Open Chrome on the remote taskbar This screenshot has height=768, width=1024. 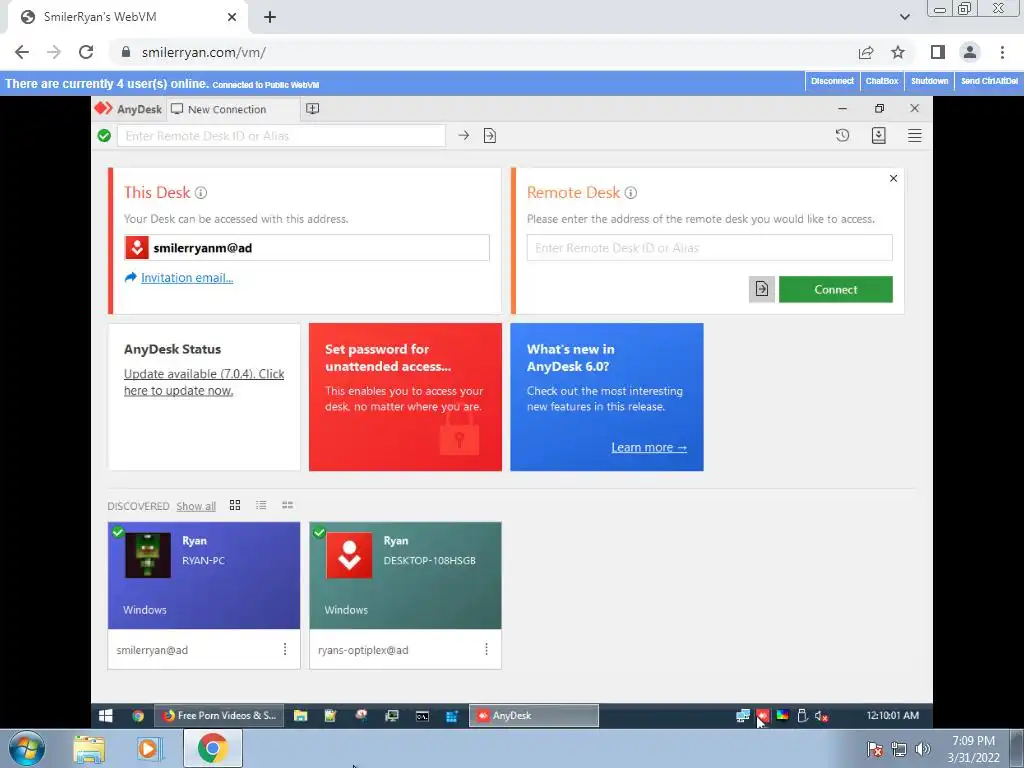(x=138, y=716)
